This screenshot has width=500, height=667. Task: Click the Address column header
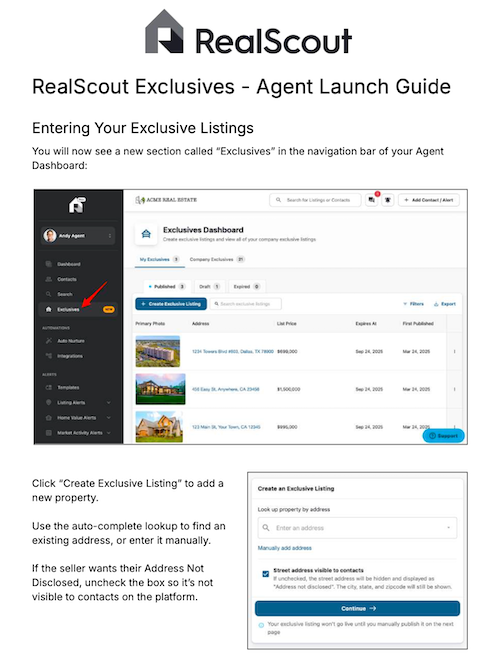click(200, 324)
